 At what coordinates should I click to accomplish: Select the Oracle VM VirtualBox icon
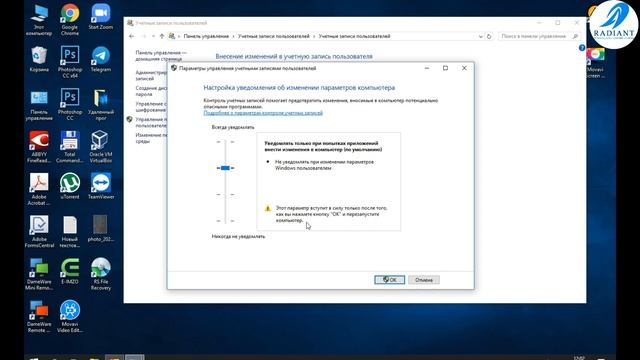pyautogui.click(x=100, y=147)
